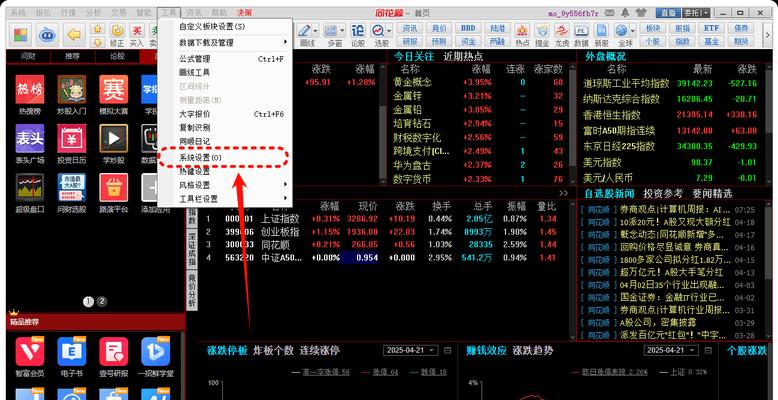Expand 数据下载及管理 submenu
Image resolution: width=778 pixels, height=400 pixels.
pos(225,43)
